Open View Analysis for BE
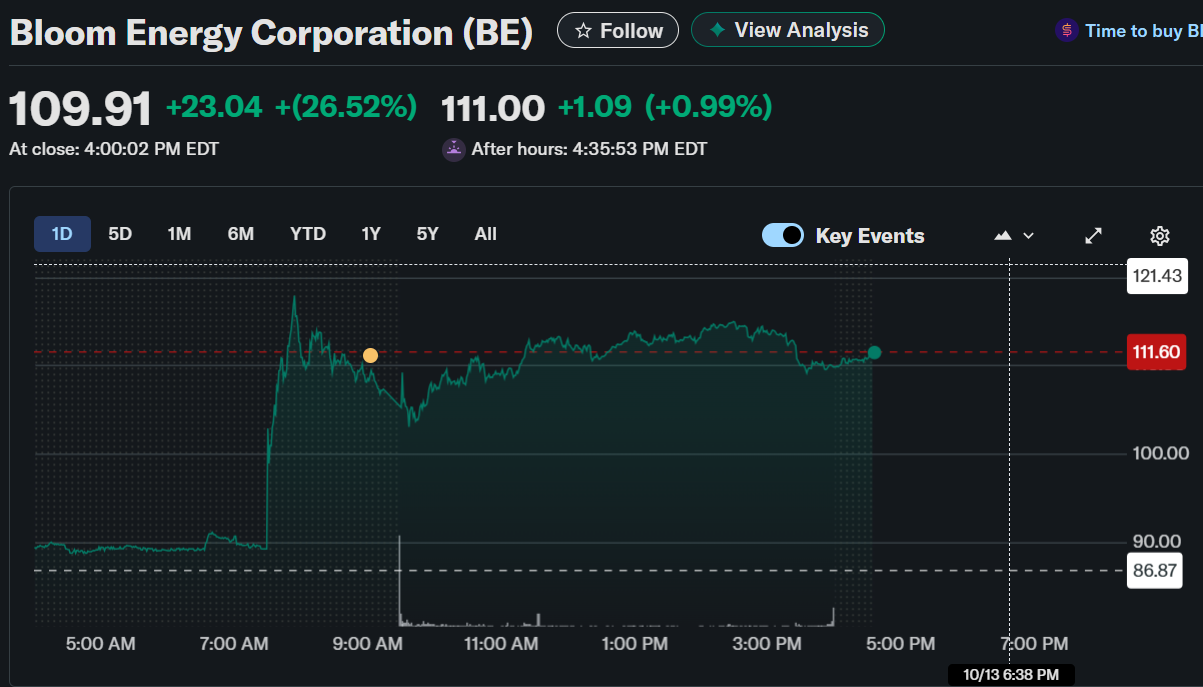This screenshot has height=687, width=1203. coord(787,30)
